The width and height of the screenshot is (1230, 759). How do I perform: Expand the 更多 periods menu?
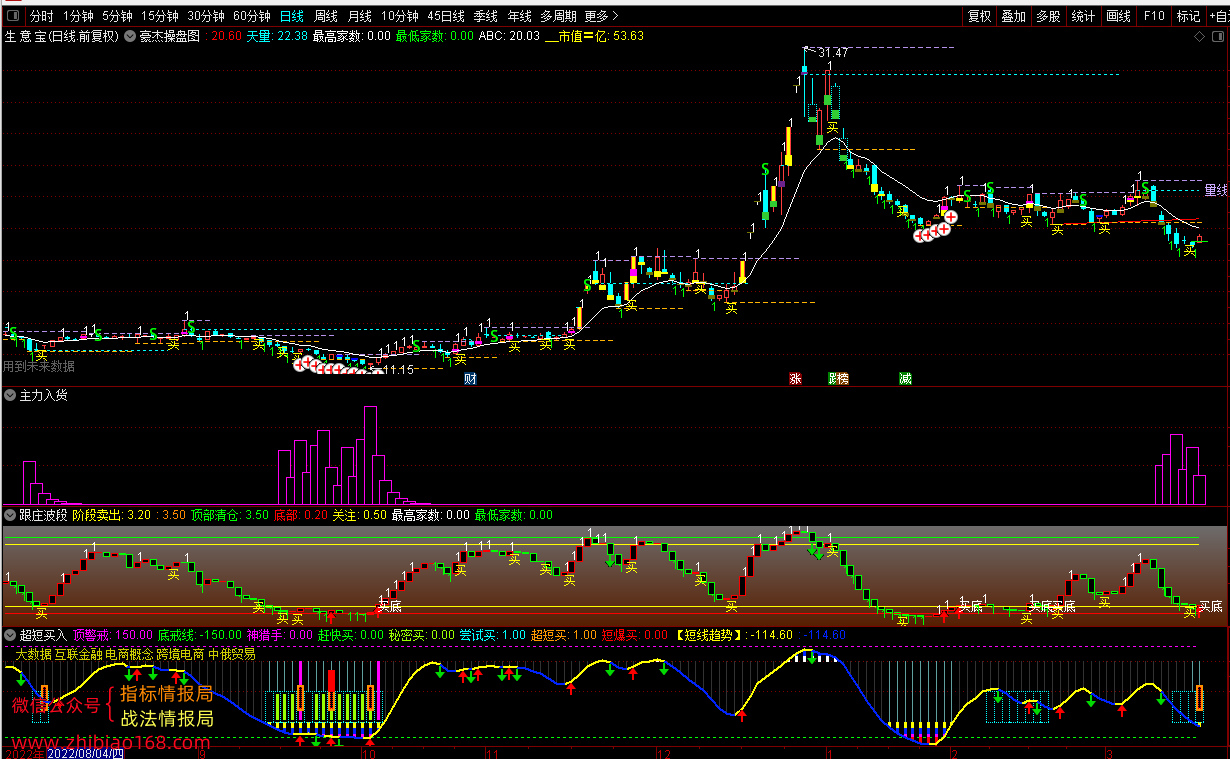pos(601,16)
